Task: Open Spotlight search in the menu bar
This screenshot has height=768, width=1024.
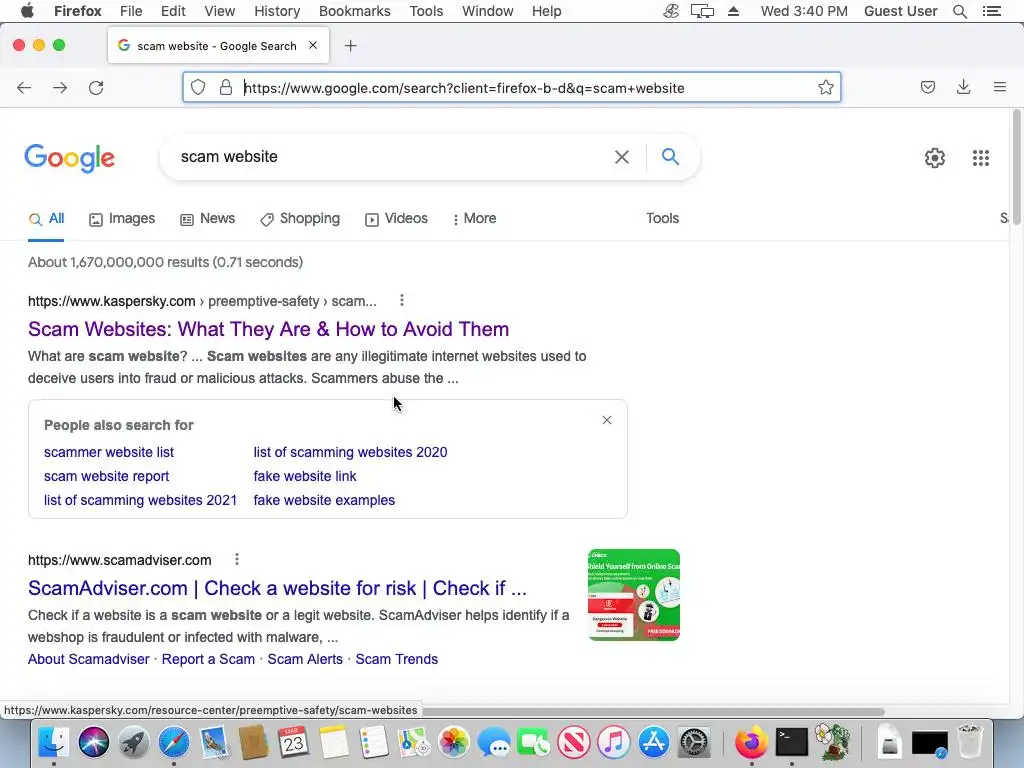Action: (960, 11)
